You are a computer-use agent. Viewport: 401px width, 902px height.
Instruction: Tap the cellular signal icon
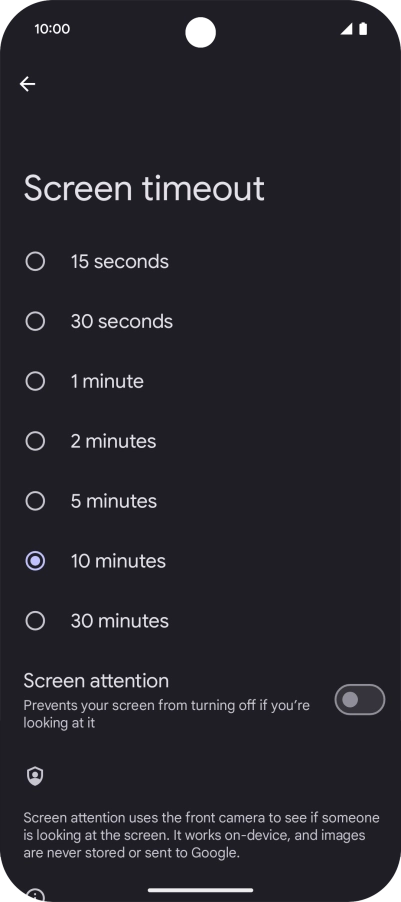point(346,29)
